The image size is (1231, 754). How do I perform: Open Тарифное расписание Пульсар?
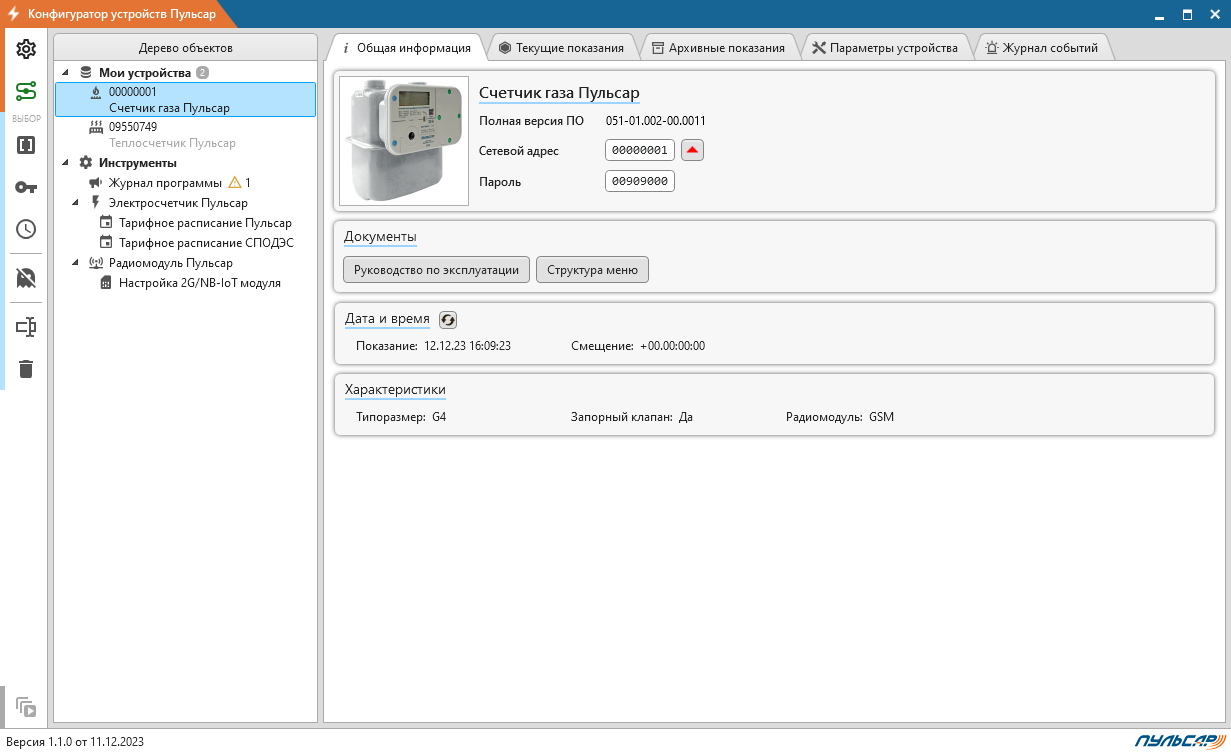[205, 223]
